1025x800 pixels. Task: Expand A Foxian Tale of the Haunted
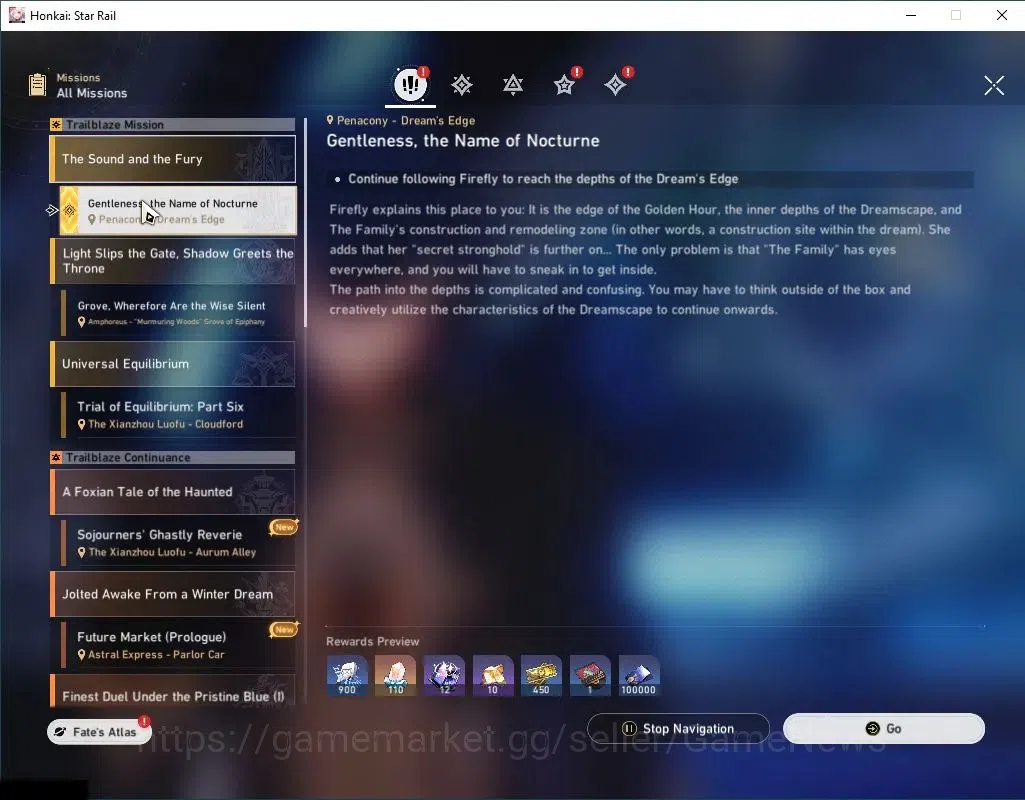pos(173,492)
